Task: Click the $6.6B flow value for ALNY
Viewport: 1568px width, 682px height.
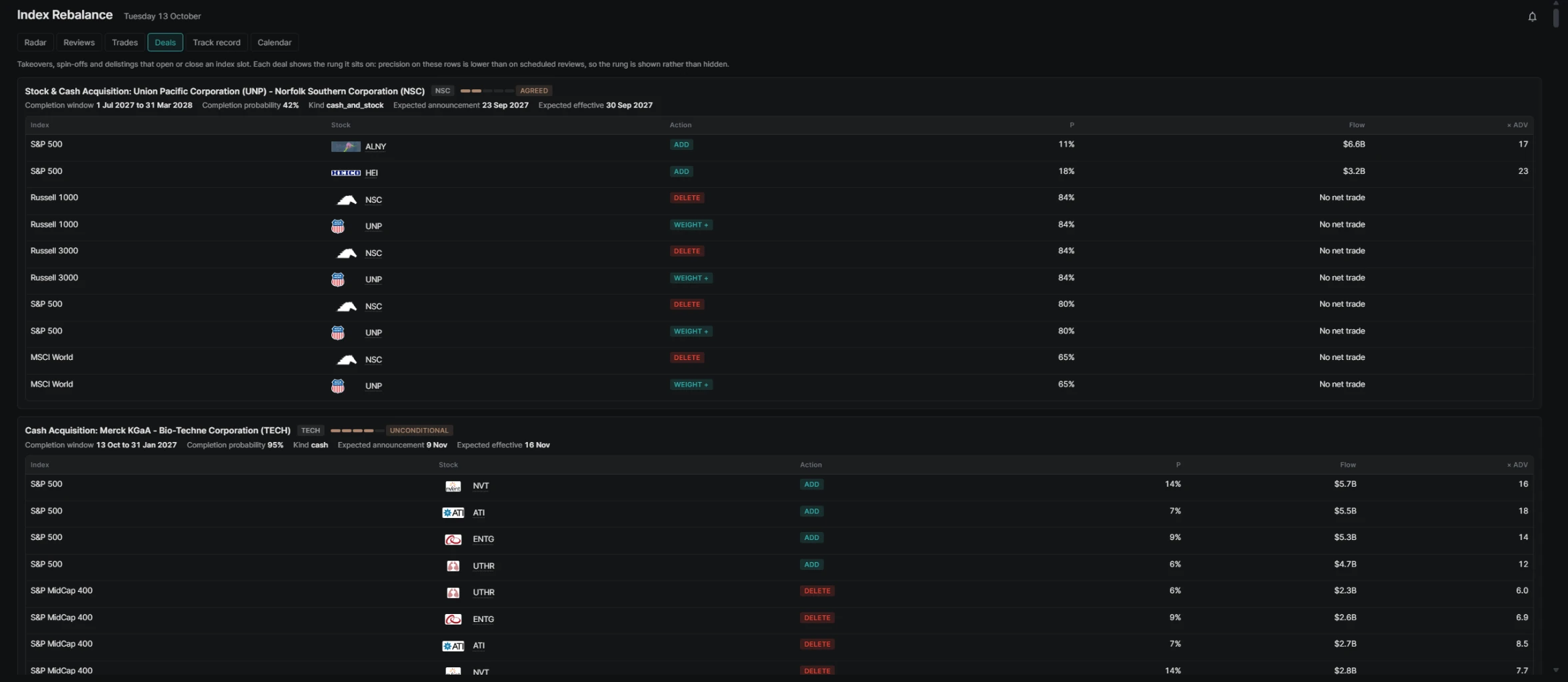Action: pyautogui.click(x=1354, y=145)
